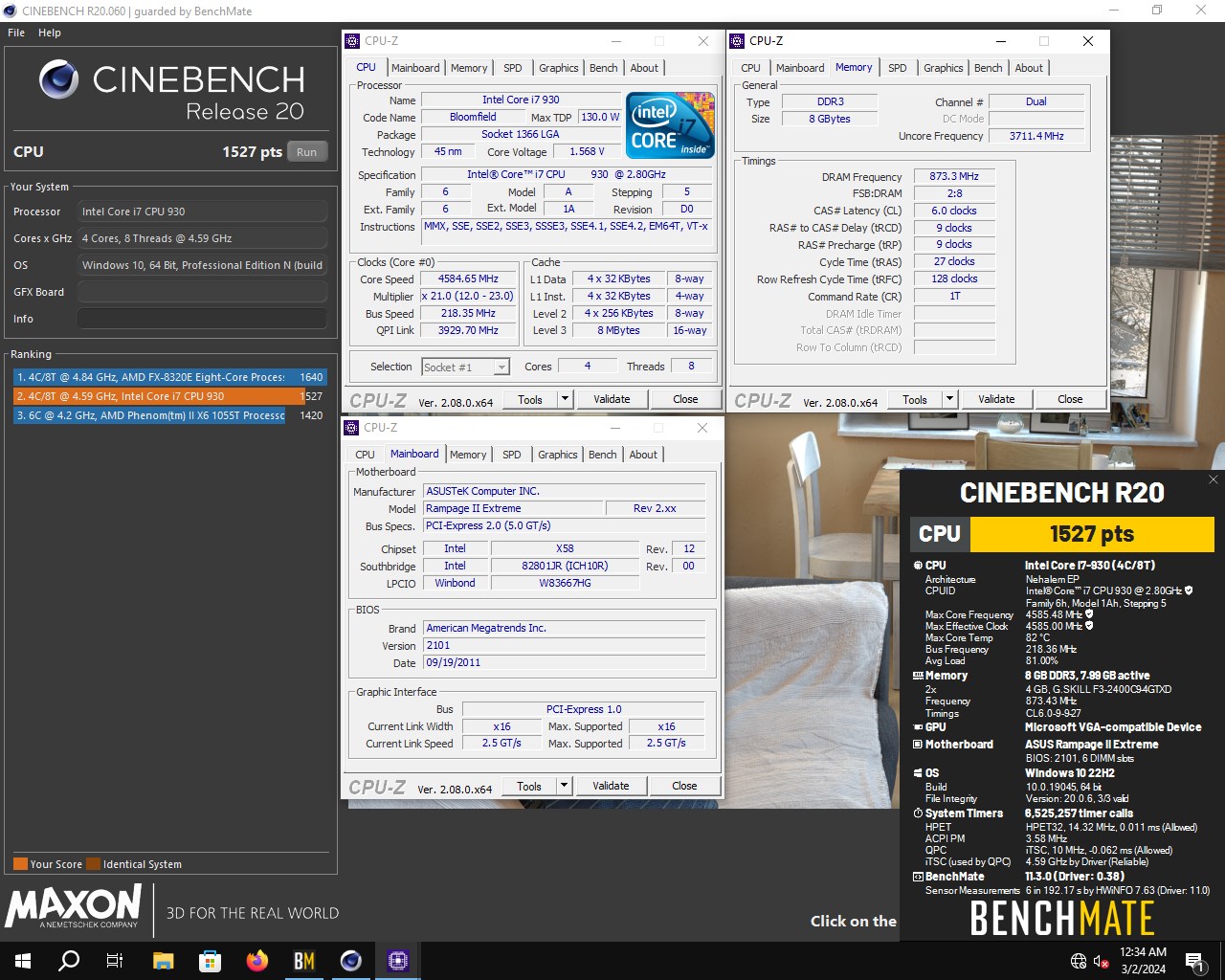Launch Firefox from the taskbar
This screenshot has width=1225, height=980.
tap(256, 961)
